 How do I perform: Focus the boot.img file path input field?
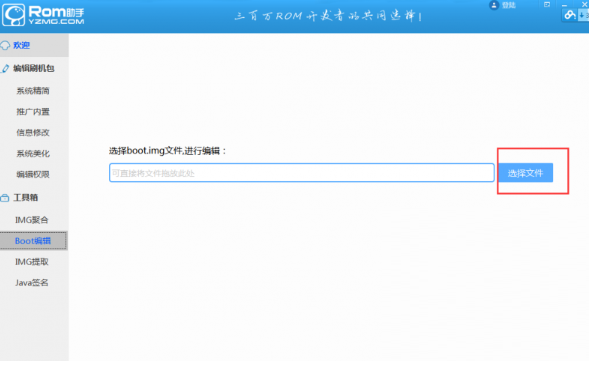click(x=302, y=173)
